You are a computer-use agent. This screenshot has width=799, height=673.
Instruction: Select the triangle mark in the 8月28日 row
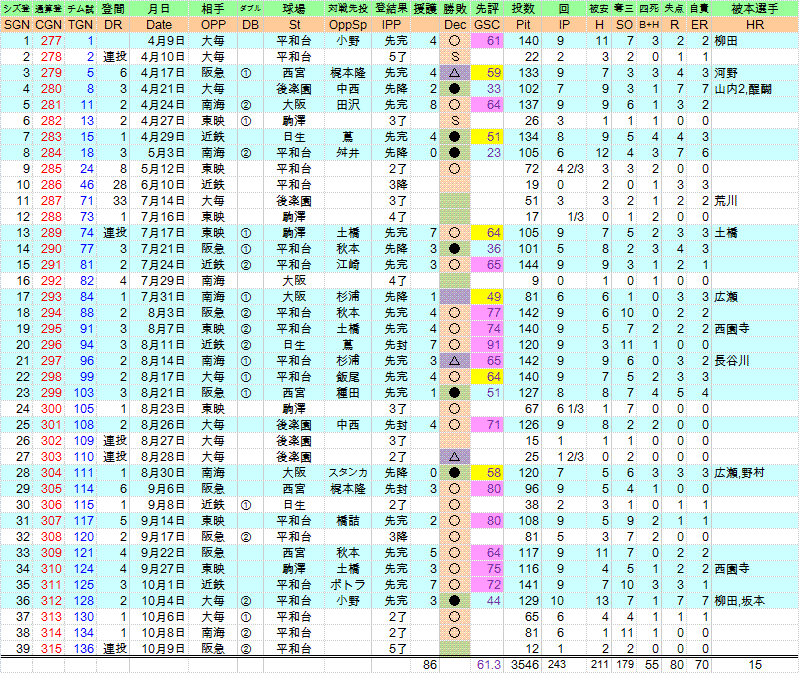[455, 456]
